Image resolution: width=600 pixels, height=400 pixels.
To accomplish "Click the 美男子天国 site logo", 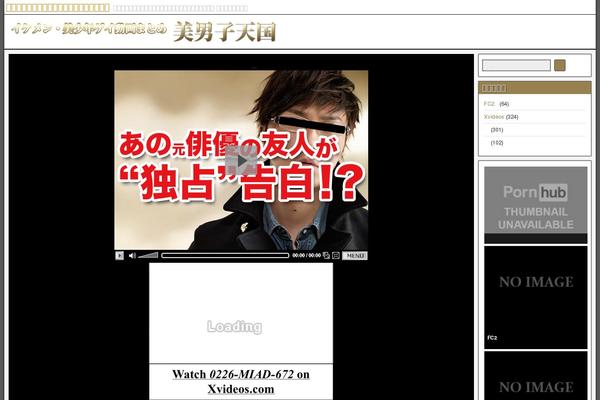I will click(225, 32).
